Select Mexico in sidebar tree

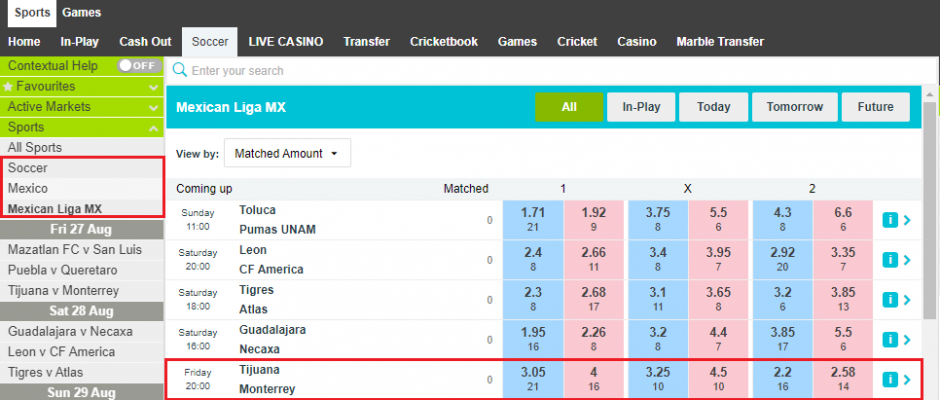(x=83, y=188)
